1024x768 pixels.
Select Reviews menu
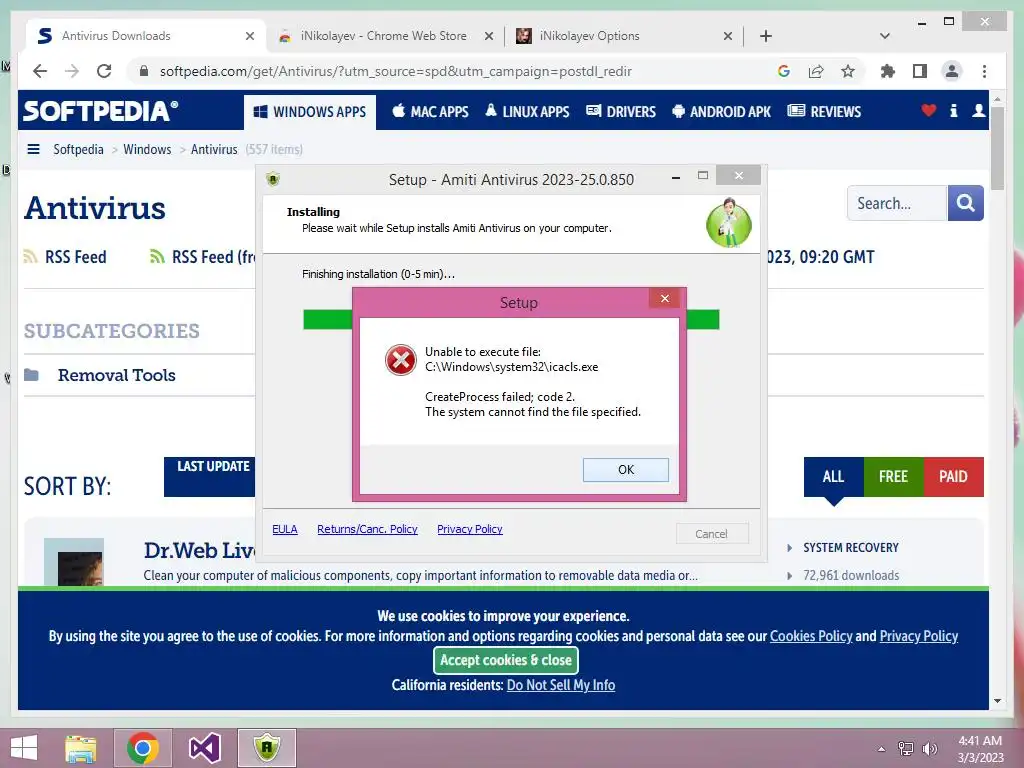(824, 112)
